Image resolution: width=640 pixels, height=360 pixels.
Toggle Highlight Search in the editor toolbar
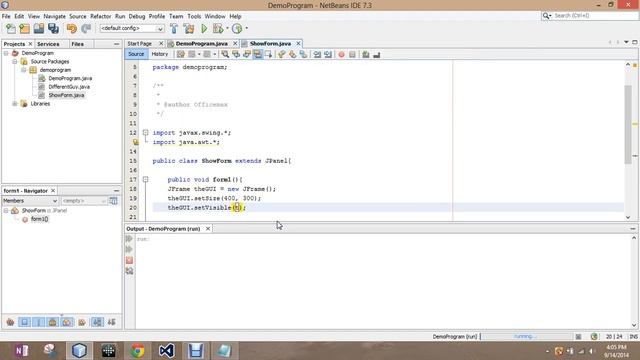coord(258,54)
